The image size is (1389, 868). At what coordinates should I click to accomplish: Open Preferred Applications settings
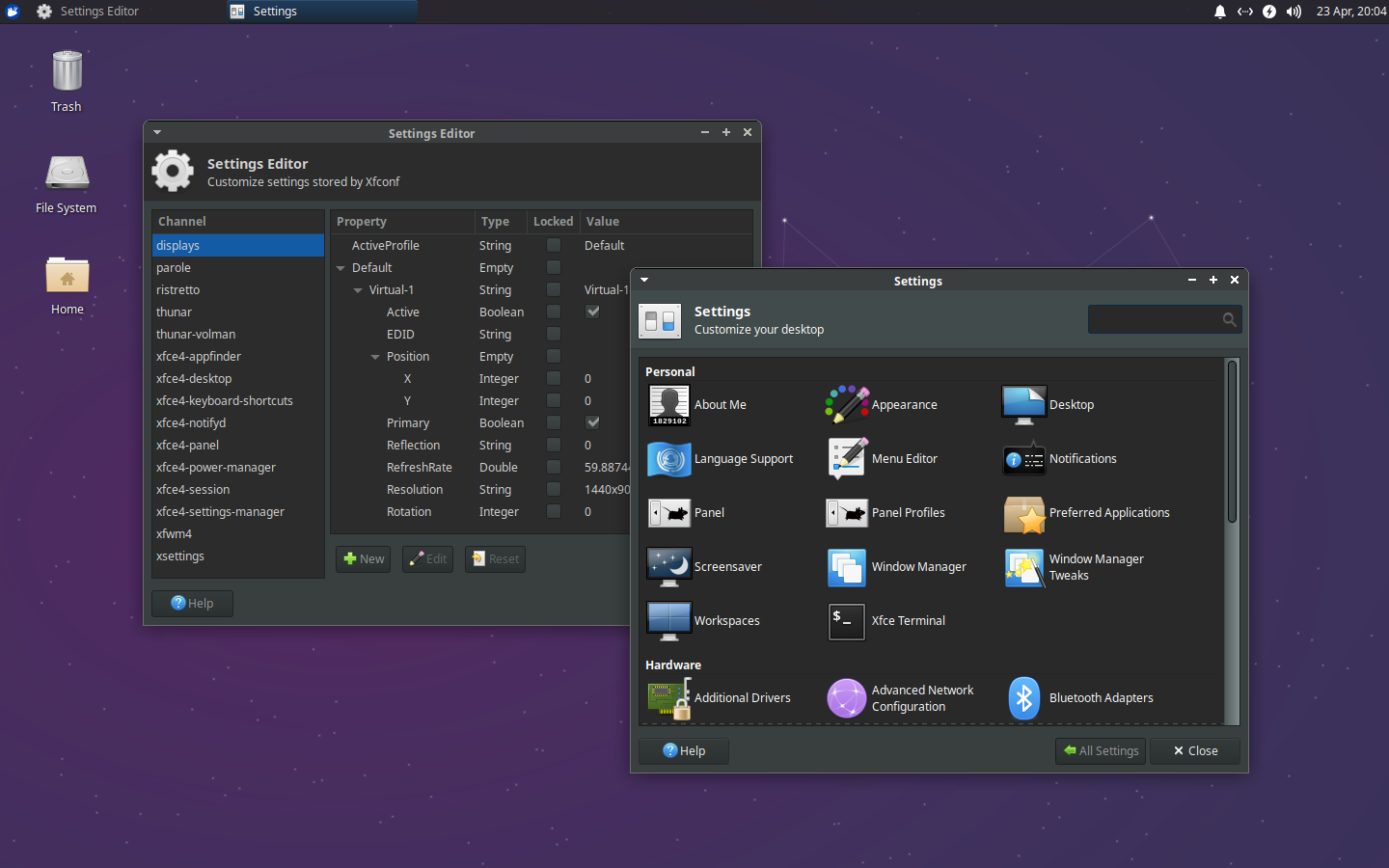point(1107,512)
